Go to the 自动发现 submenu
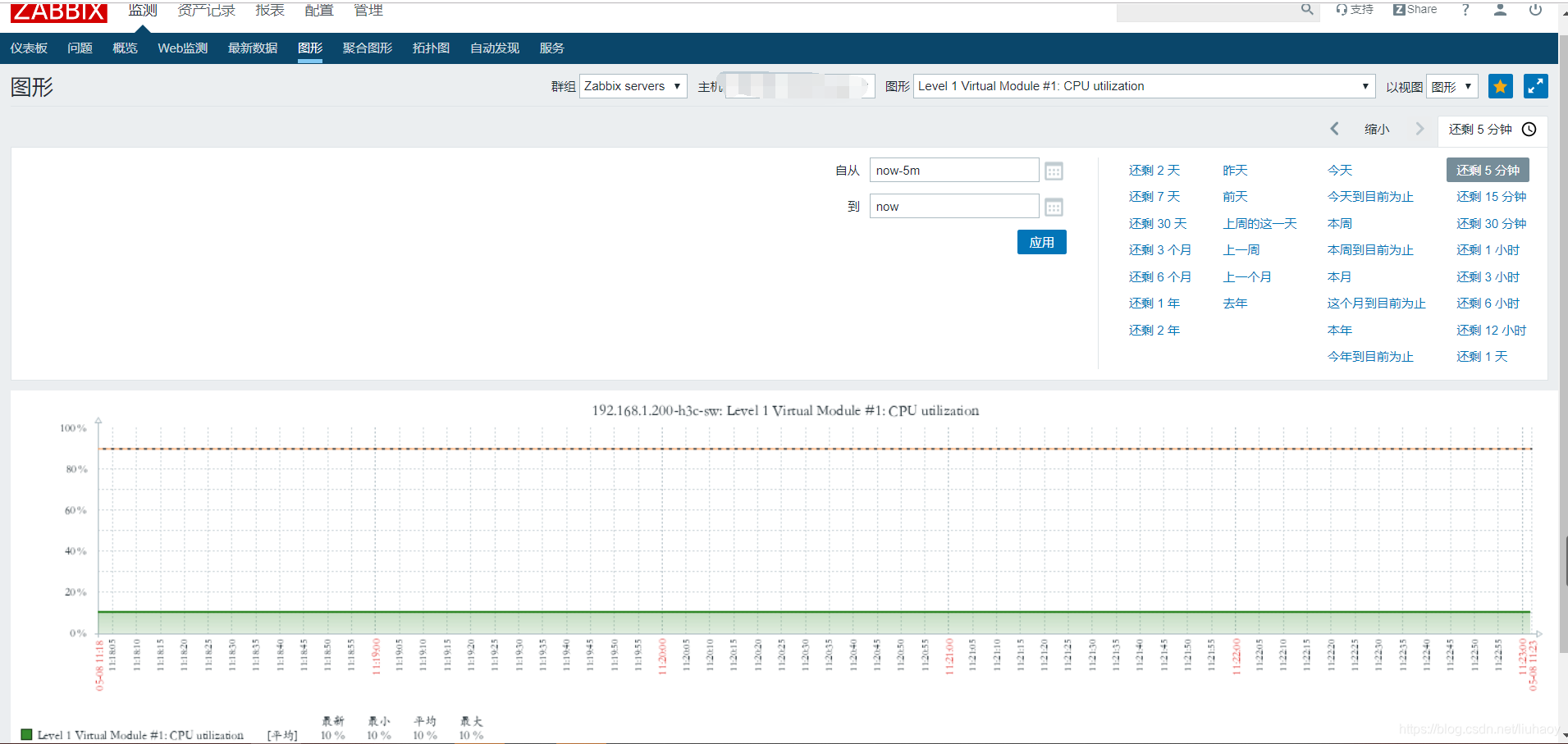 click(495, 48)
